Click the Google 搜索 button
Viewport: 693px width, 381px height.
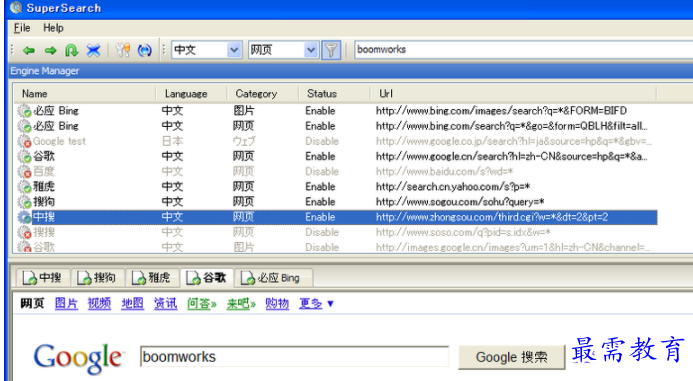click(511, 357)
